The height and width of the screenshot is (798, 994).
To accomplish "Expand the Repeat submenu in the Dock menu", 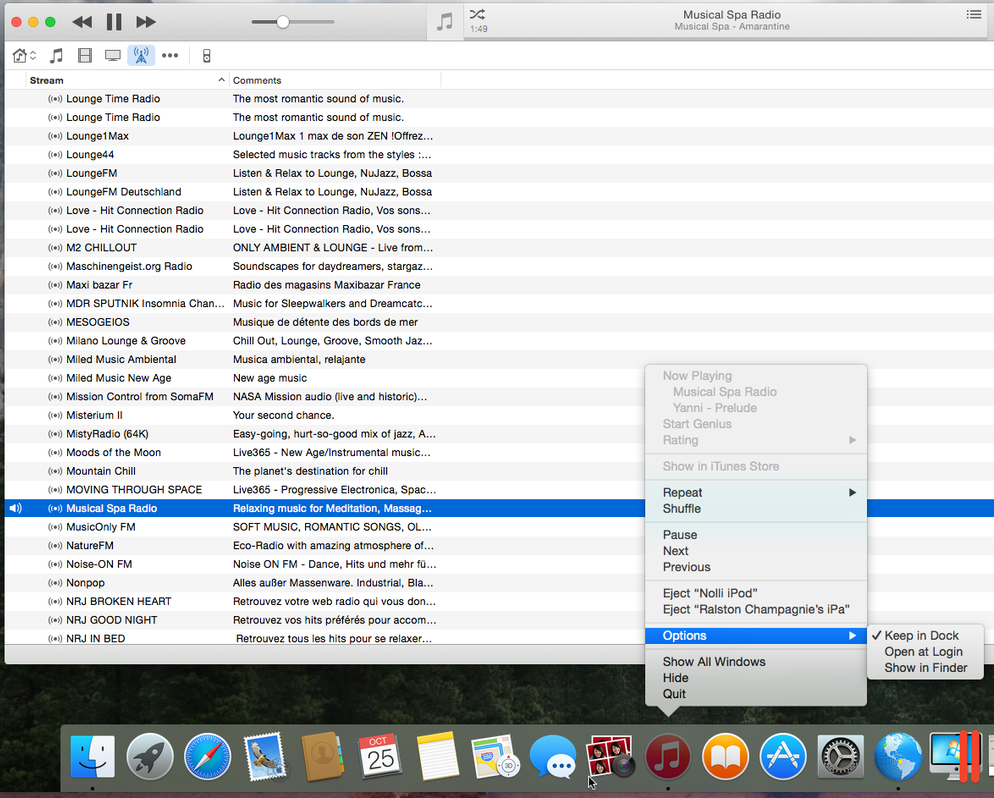I will tap(756, 492).
